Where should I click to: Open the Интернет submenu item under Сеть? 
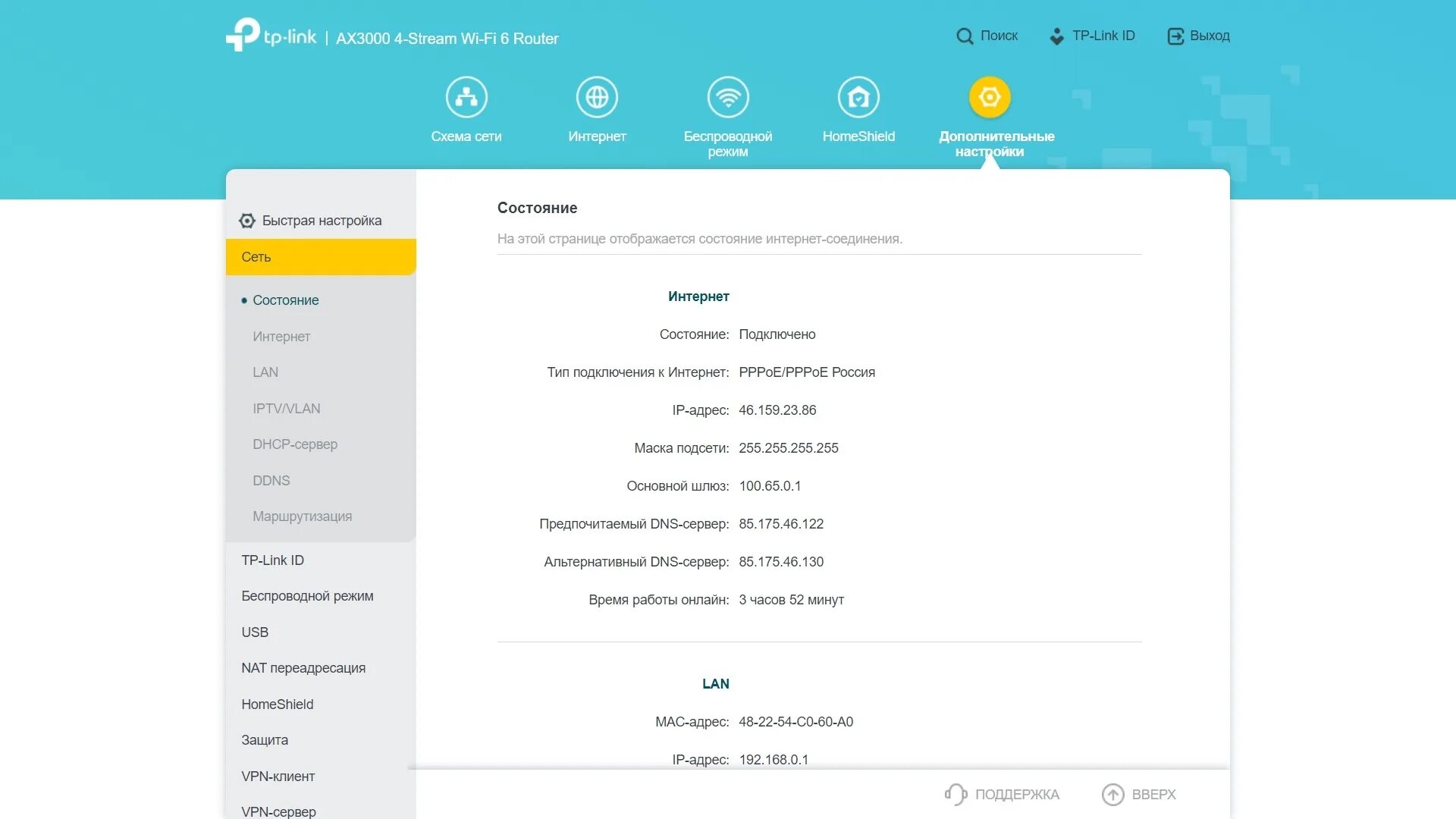(x=281, y=337)
